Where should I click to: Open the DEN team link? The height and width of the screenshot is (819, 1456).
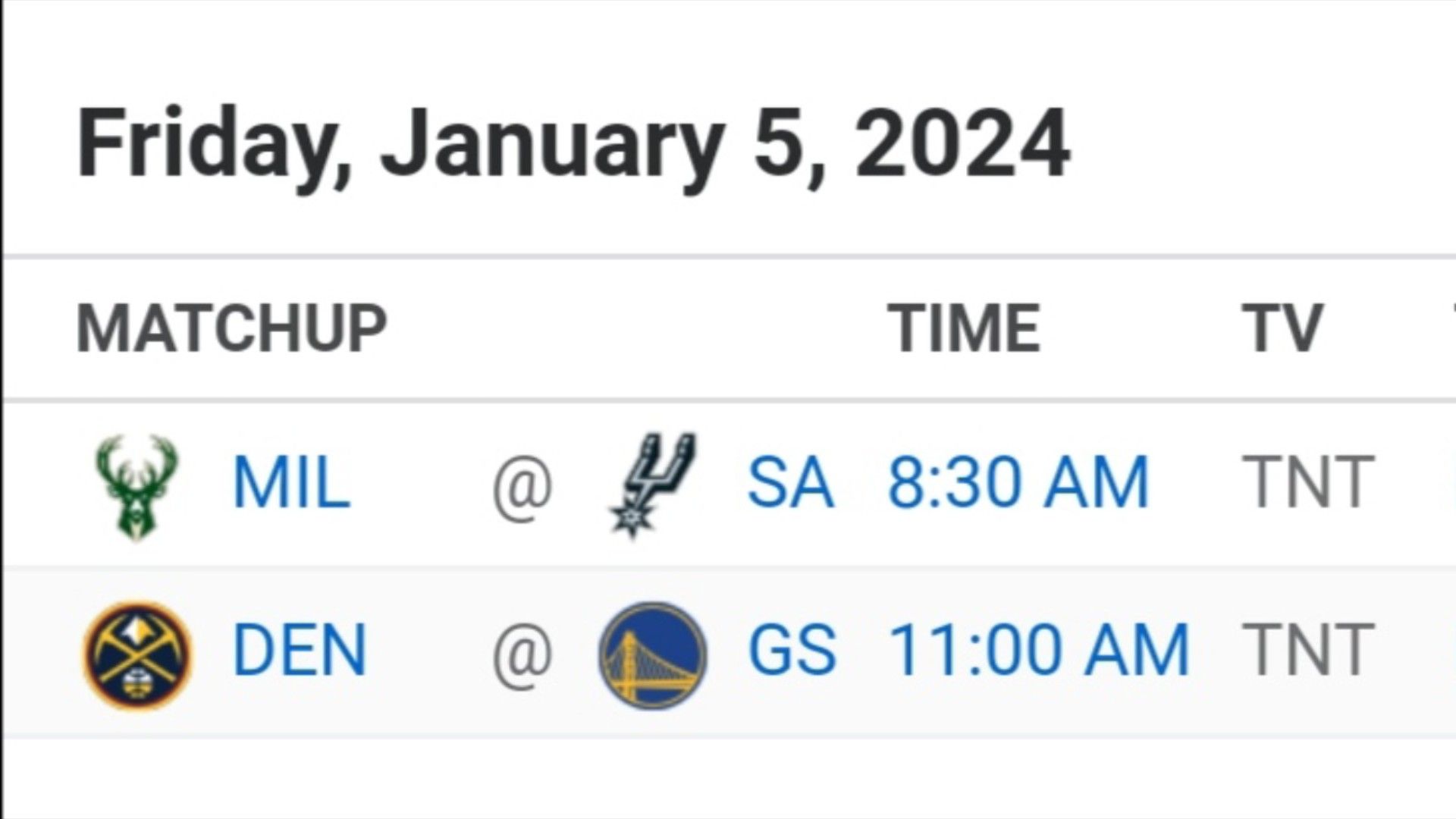300,650
